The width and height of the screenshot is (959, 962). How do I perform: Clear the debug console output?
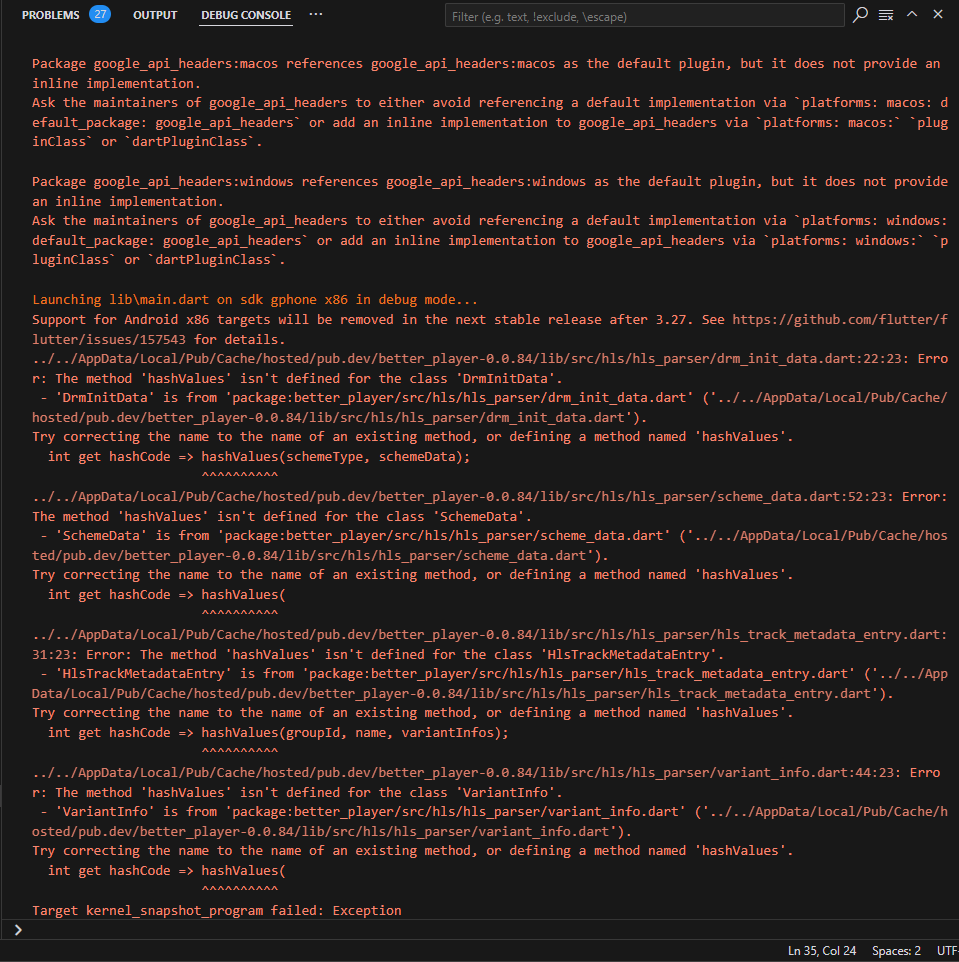click(x=886, y=15)
